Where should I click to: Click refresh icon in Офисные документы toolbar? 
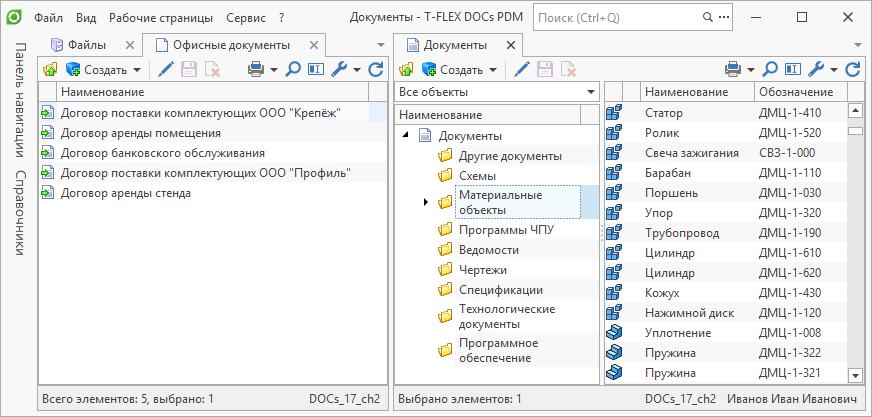pyautogui.click(x=376, y=70)
